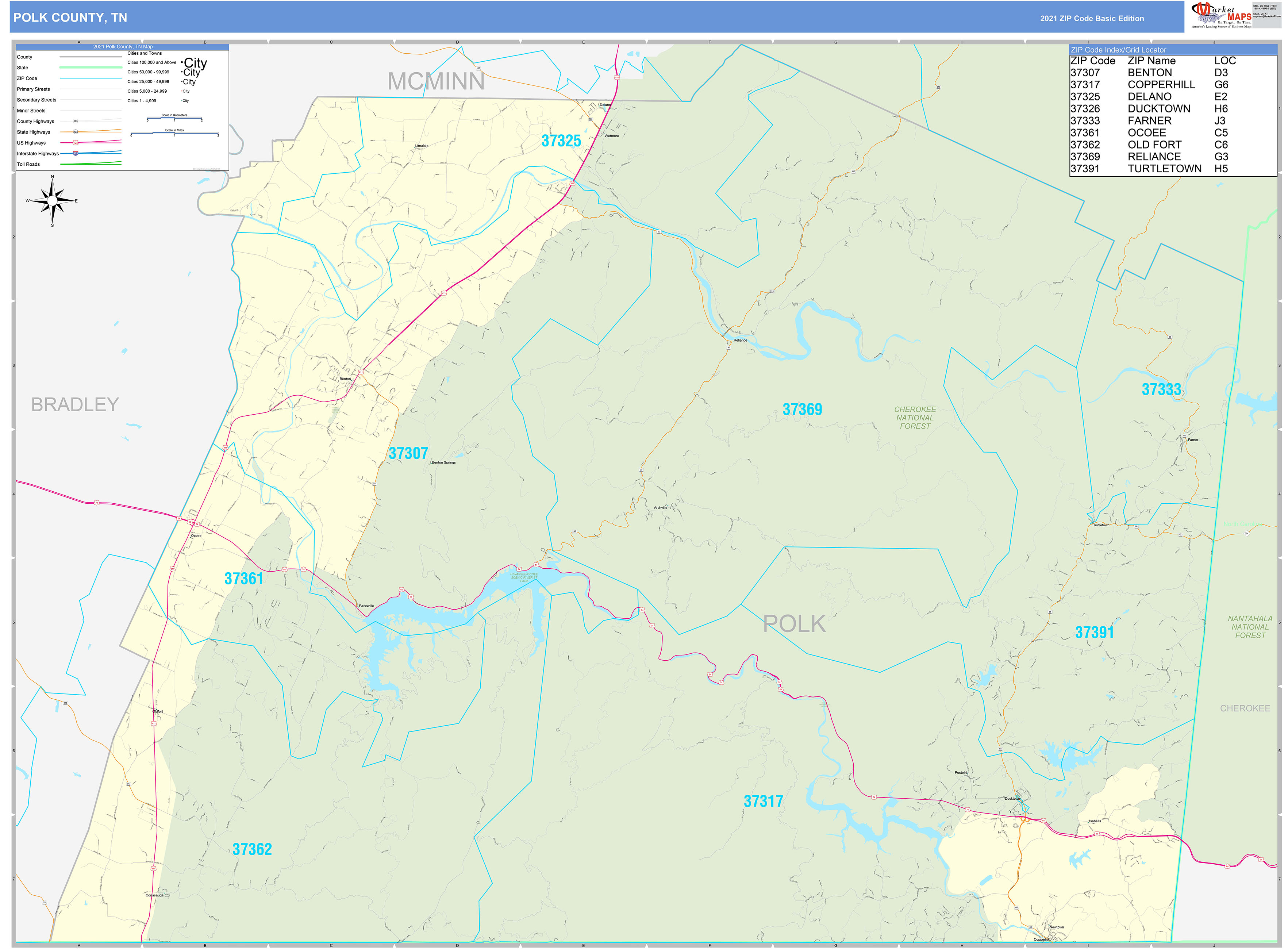Image resolution: width=1288 pixels, height=949 pixels.
Task: Click the Isabella town label
Action: [x=1095, y=822]
